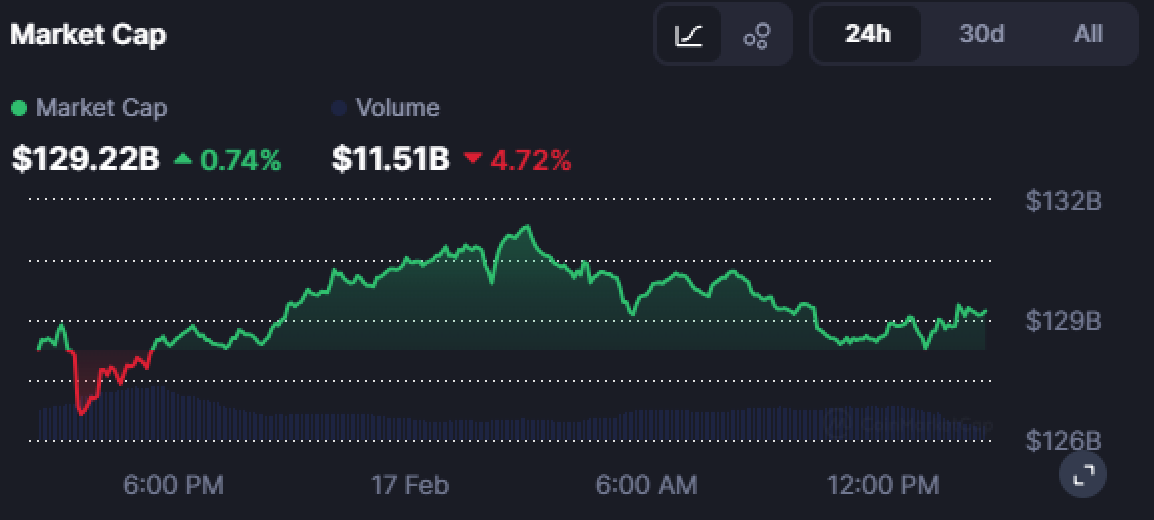Screen dimensions: 1154x520
Task: Show the All time range
Action: click(1088, 34)
